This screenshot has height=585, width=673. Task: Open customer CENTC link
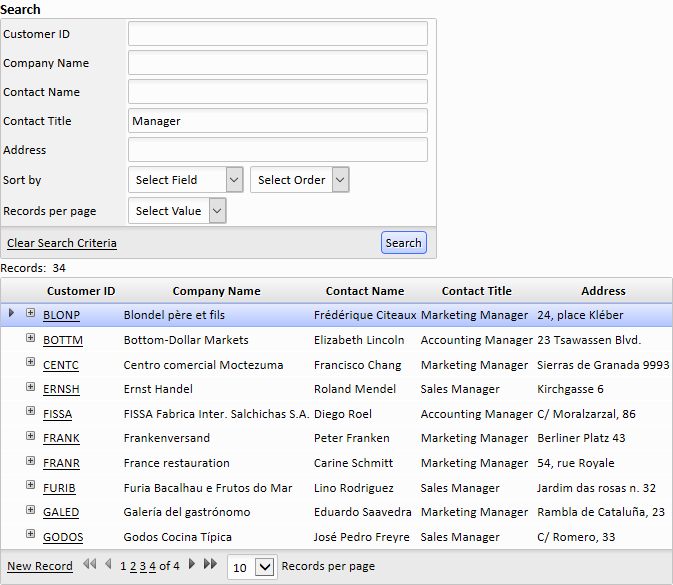[x=61, y=365]
